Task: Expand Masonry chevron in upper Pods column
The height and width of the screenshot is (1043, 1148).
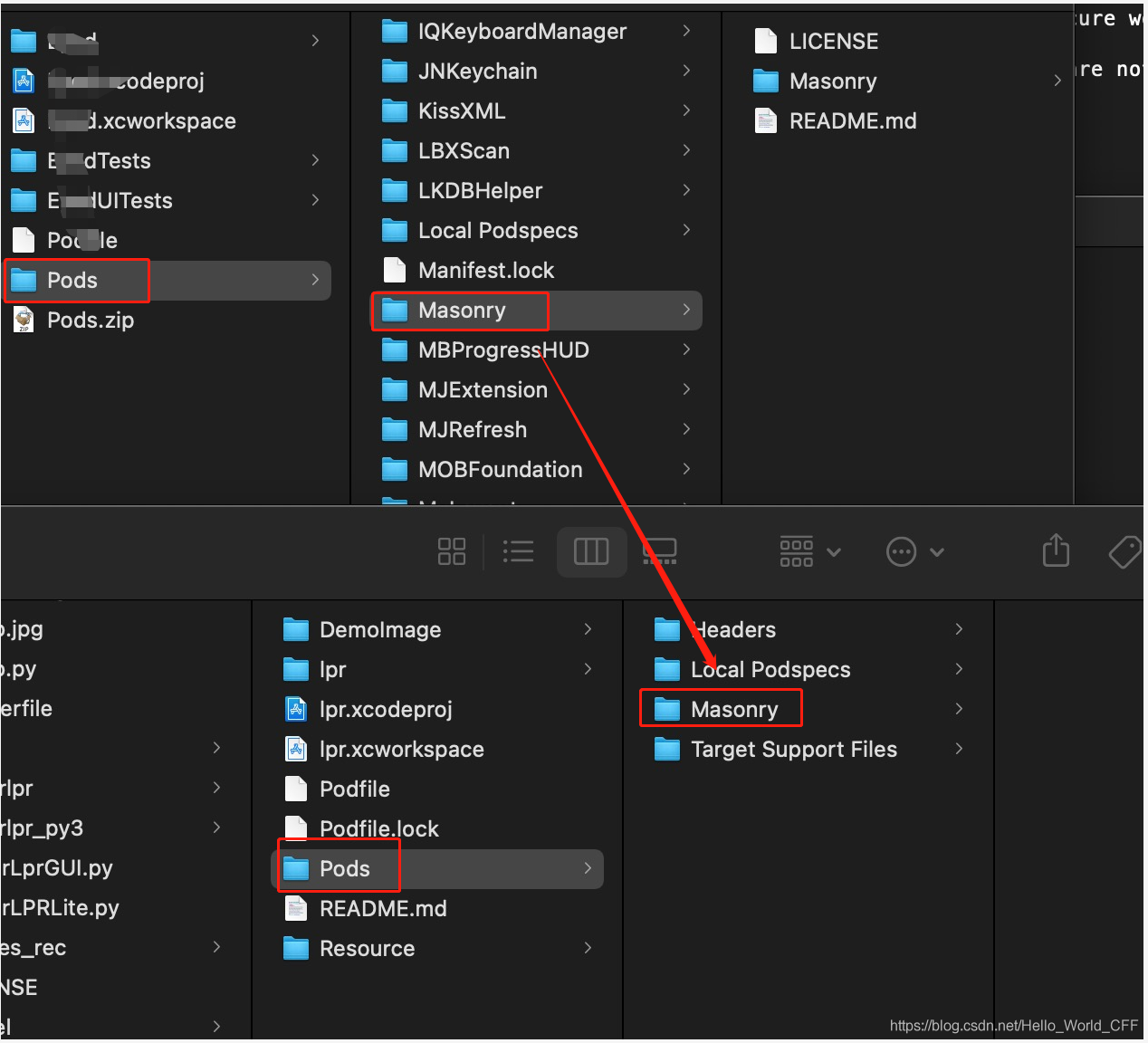Action: [686, 310]
